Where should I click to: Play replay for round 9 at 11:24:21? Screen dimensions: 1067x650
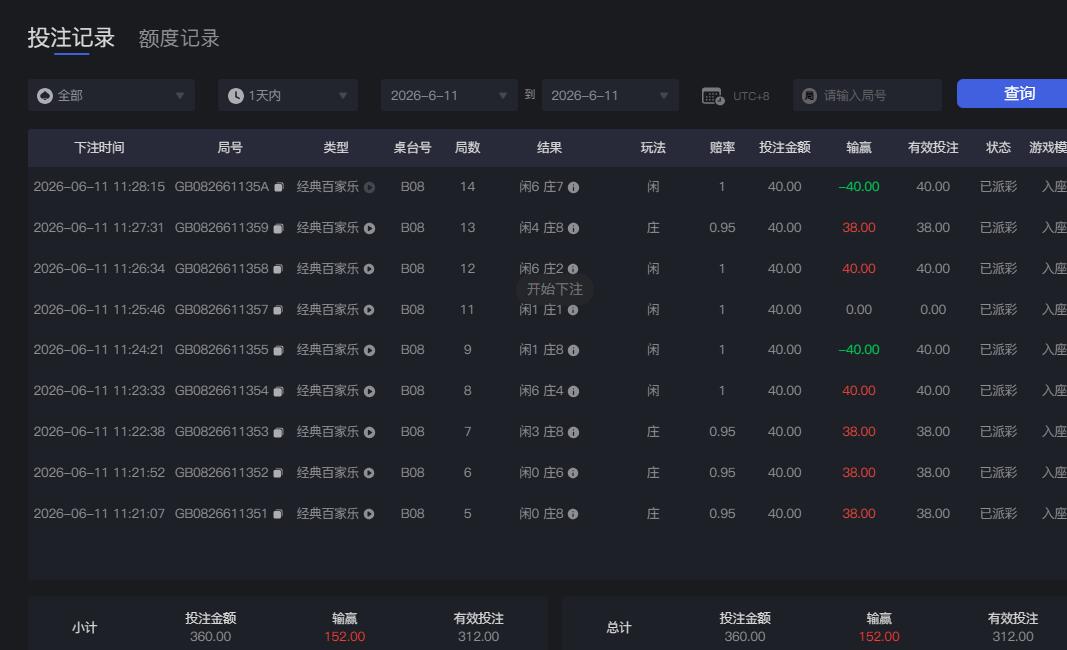point(370,351)
